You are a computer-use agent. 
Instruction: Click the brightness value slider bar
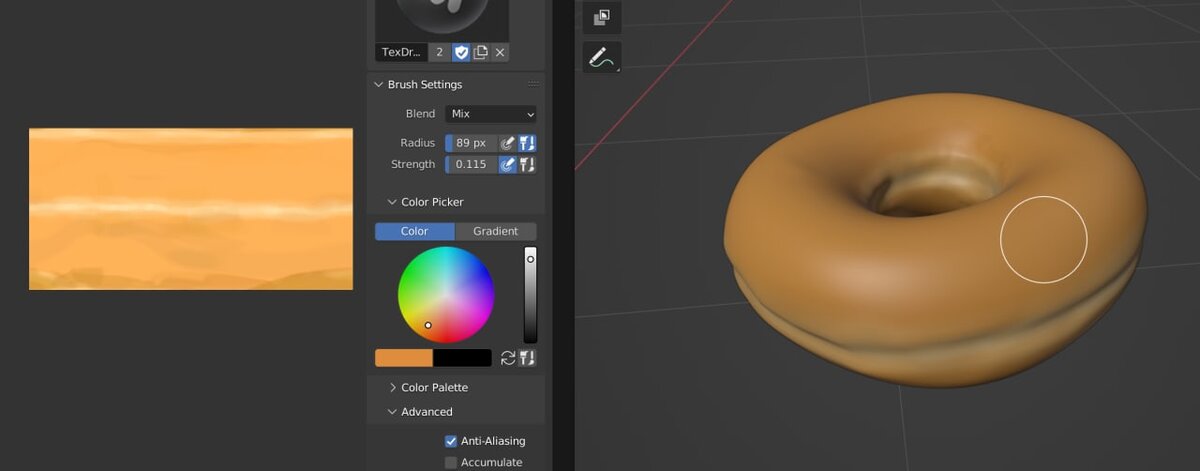pyautogui.click(x=530, y=295)
